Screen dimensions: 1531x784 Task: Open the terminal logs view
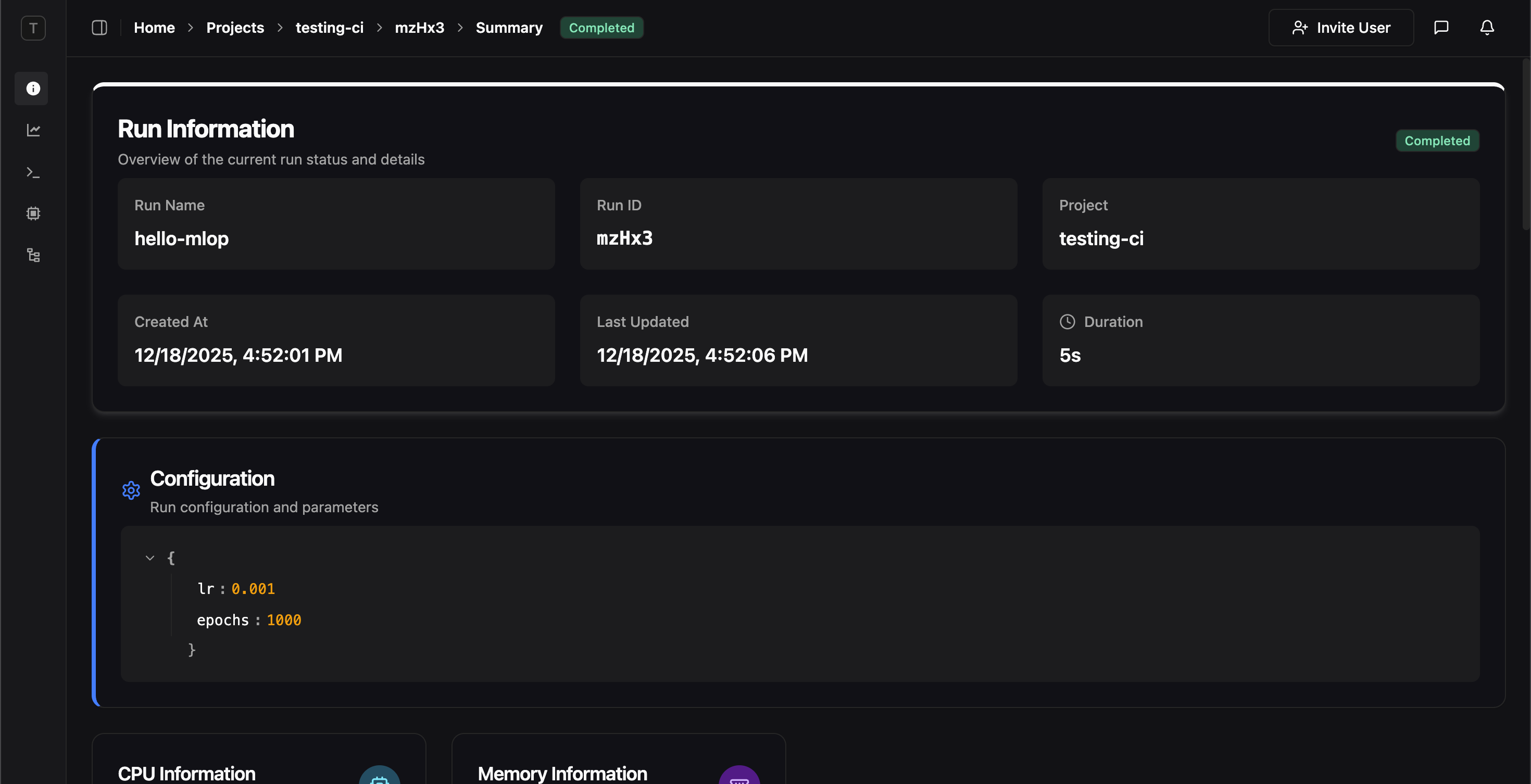[33, 172]
